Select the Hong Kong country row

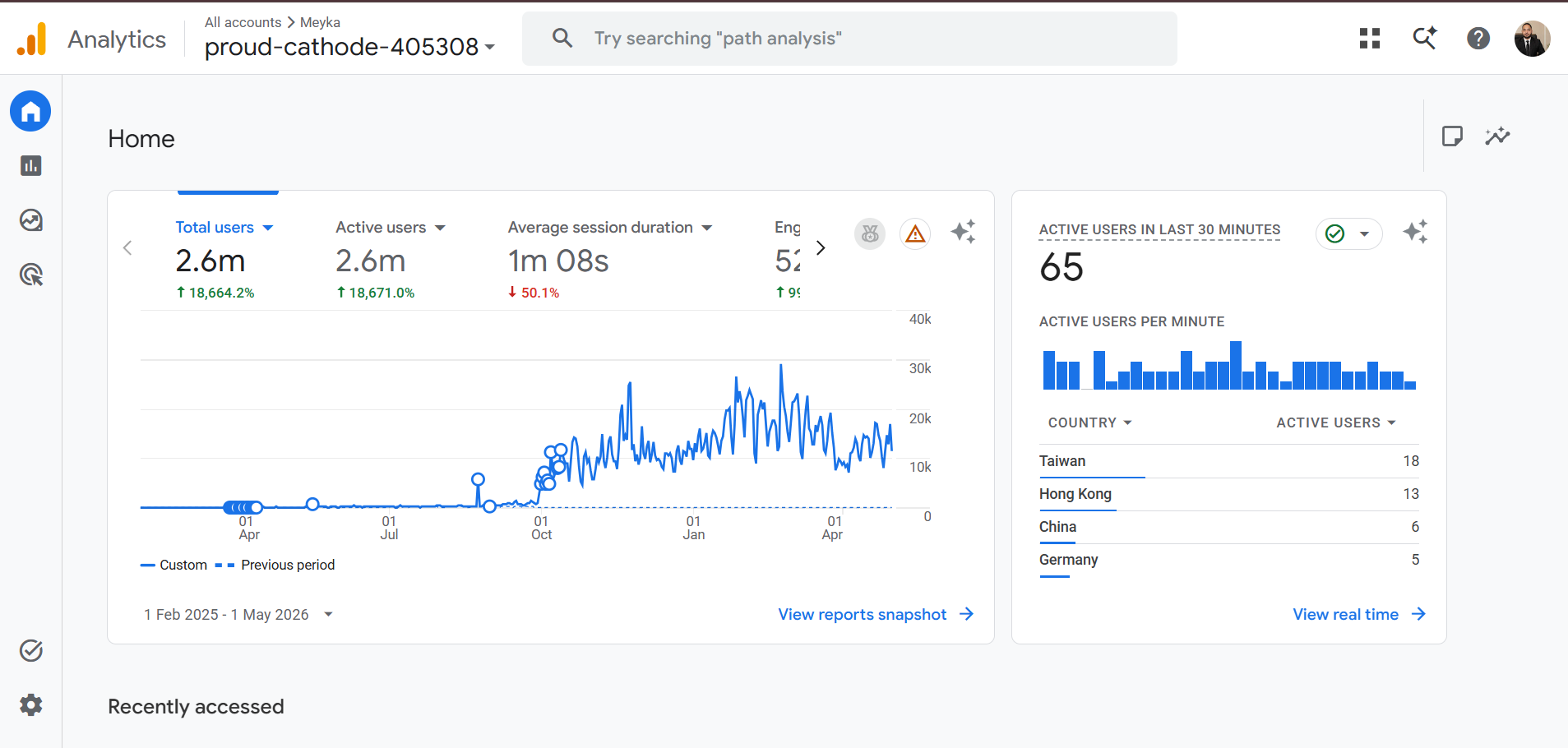click(1229, 494)
